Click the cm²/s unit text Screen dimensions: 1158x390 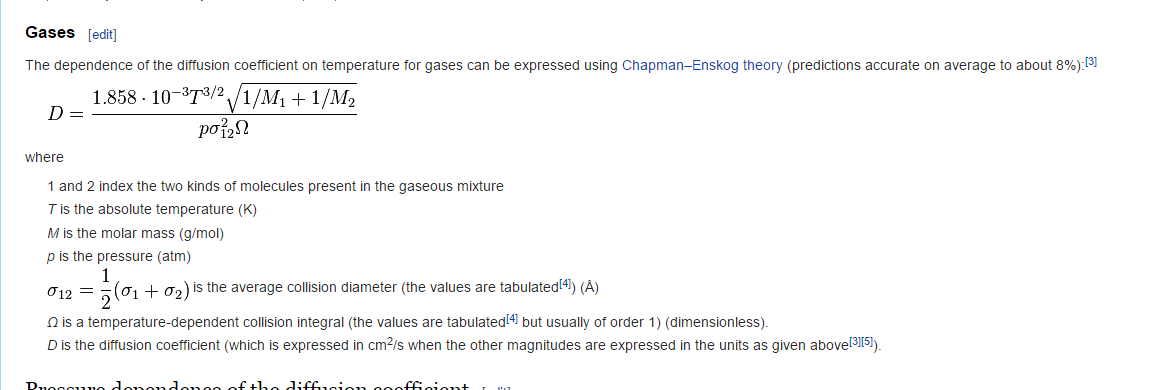[x=386, y=344]
